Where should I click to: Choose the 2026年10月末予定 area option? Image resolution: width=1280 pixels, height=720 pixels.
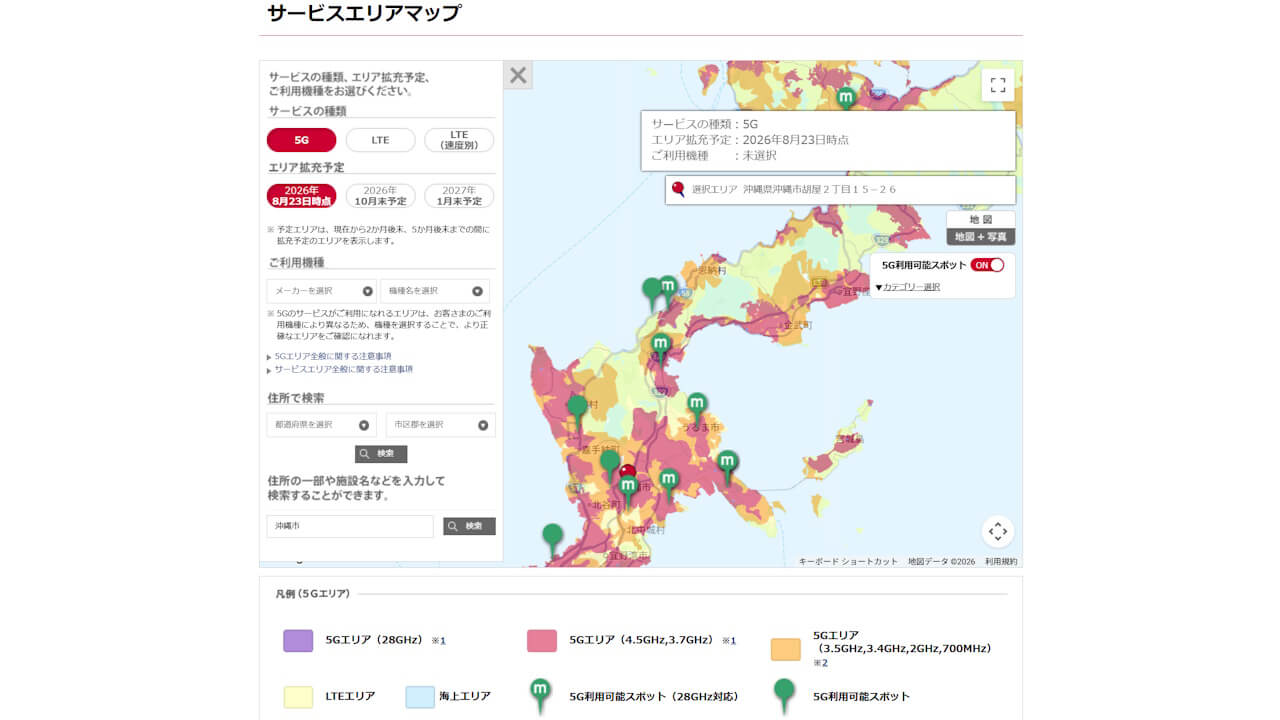[x=380, y=196]
